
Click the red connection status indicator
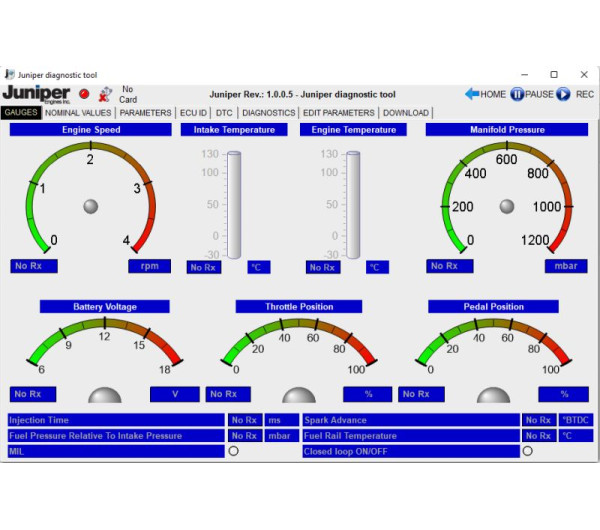(x=84, y=94)
